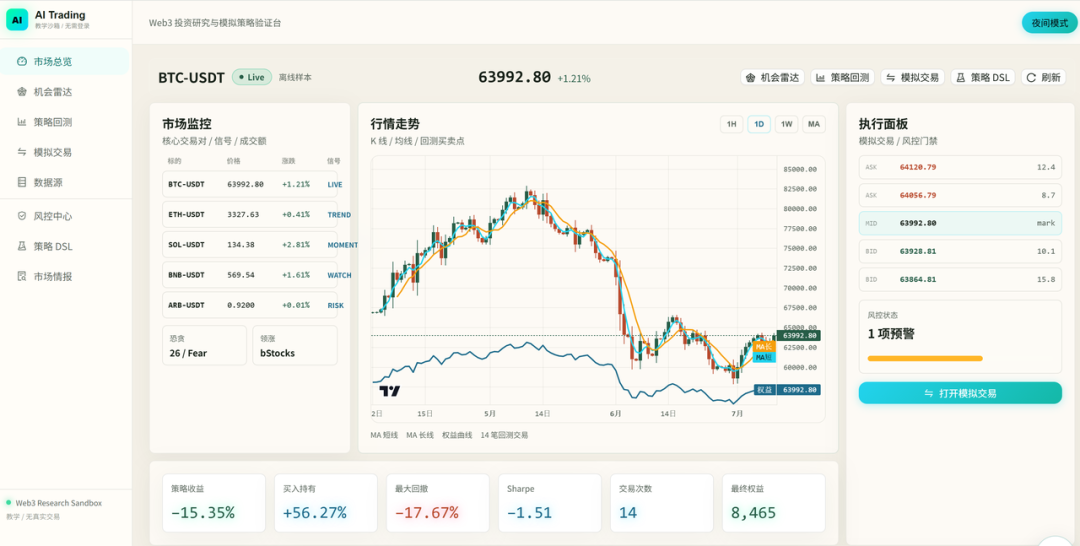
Task: Open 模拟交易 in the sidebar
Action: click(x=64, y=152)
